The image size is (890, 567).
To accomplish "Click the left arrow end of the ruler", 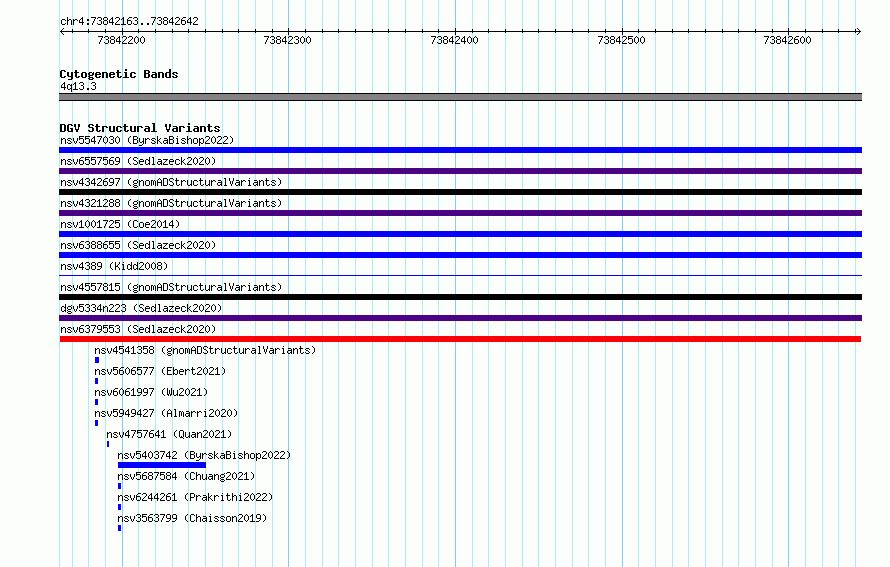I will click(62, 31).
